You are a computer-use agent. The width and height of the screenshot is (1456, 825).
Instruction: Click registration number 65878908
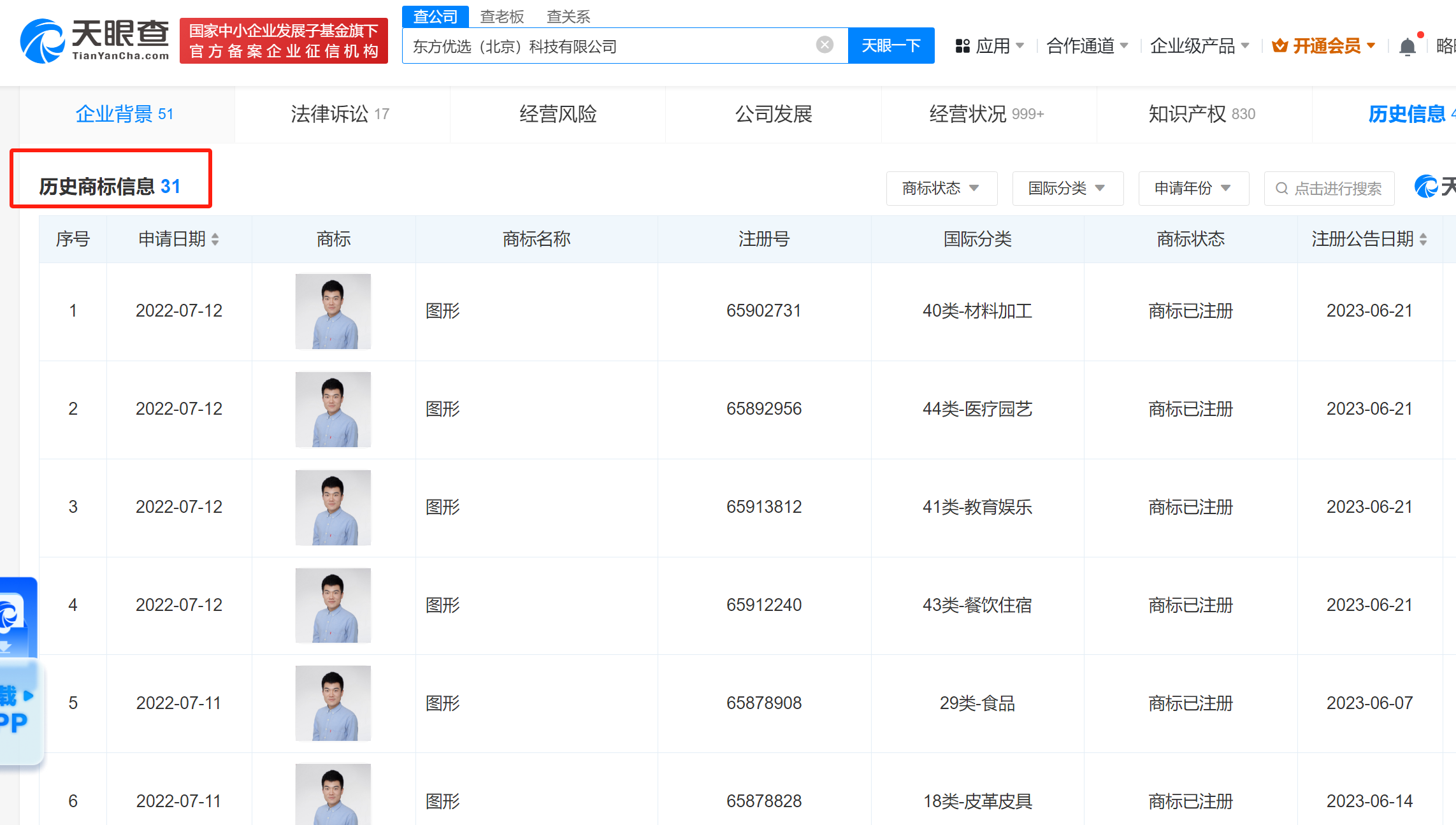tap(763, 703)
